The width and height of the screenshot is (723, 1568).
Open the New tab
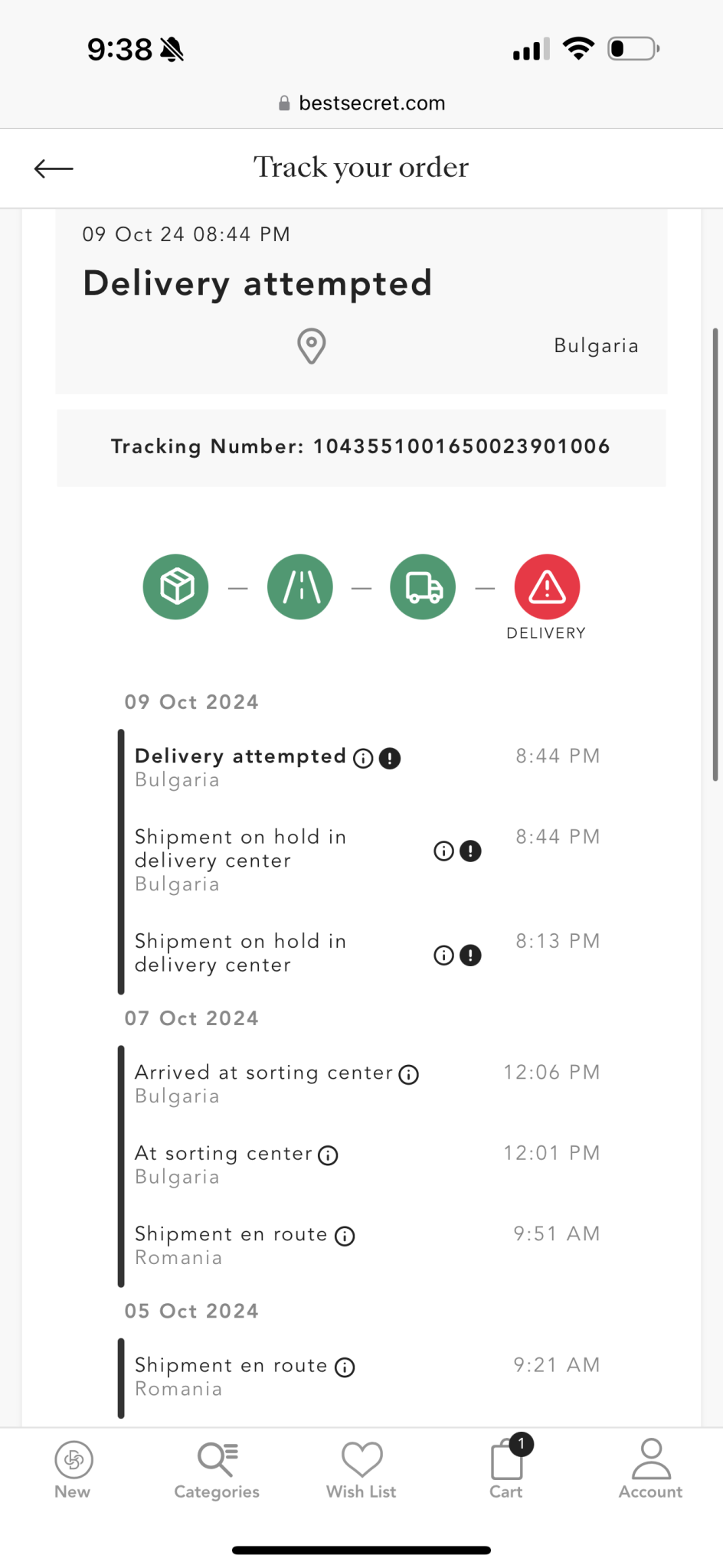(x=73, y=1469)
